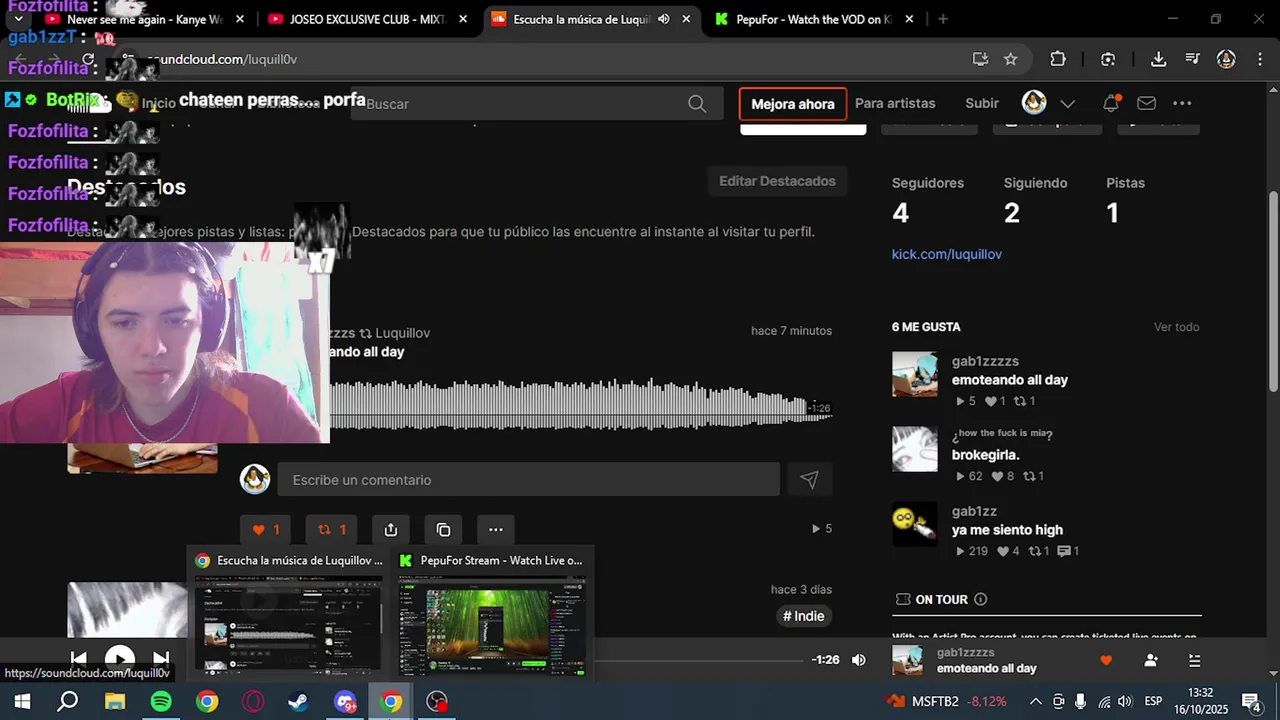Seek in the emoteando all day waveform
The image size is (1280, 720).
point(580,405)
